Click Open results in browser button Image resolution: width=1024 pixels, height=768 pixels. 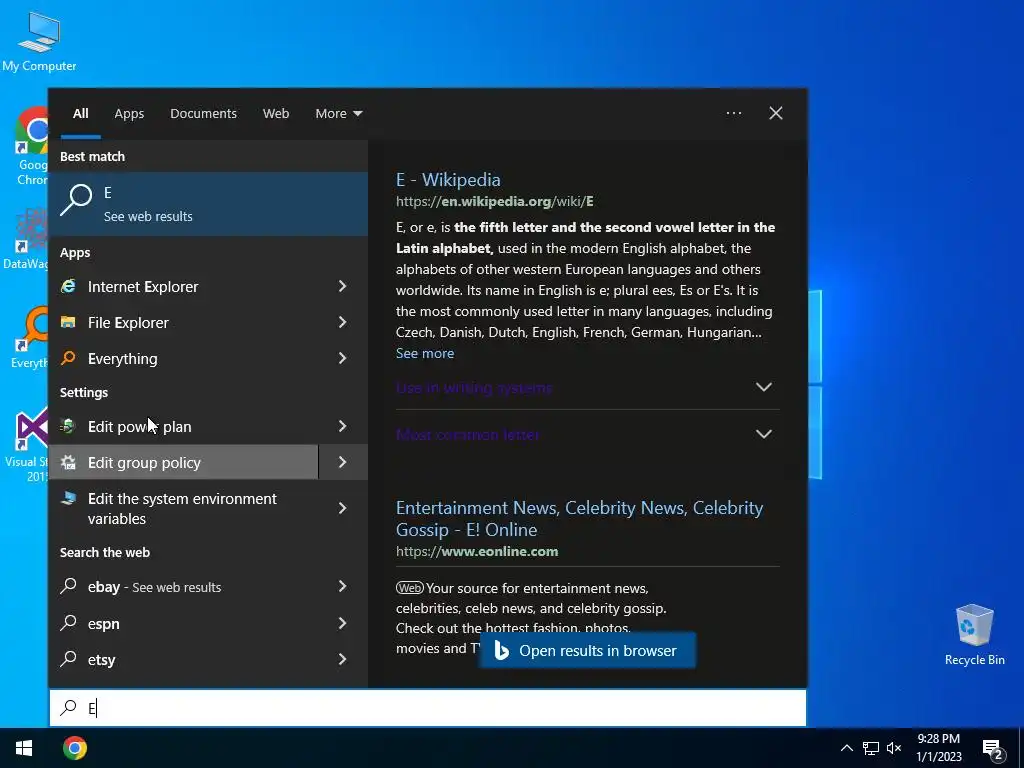click(x=587, y=650)
